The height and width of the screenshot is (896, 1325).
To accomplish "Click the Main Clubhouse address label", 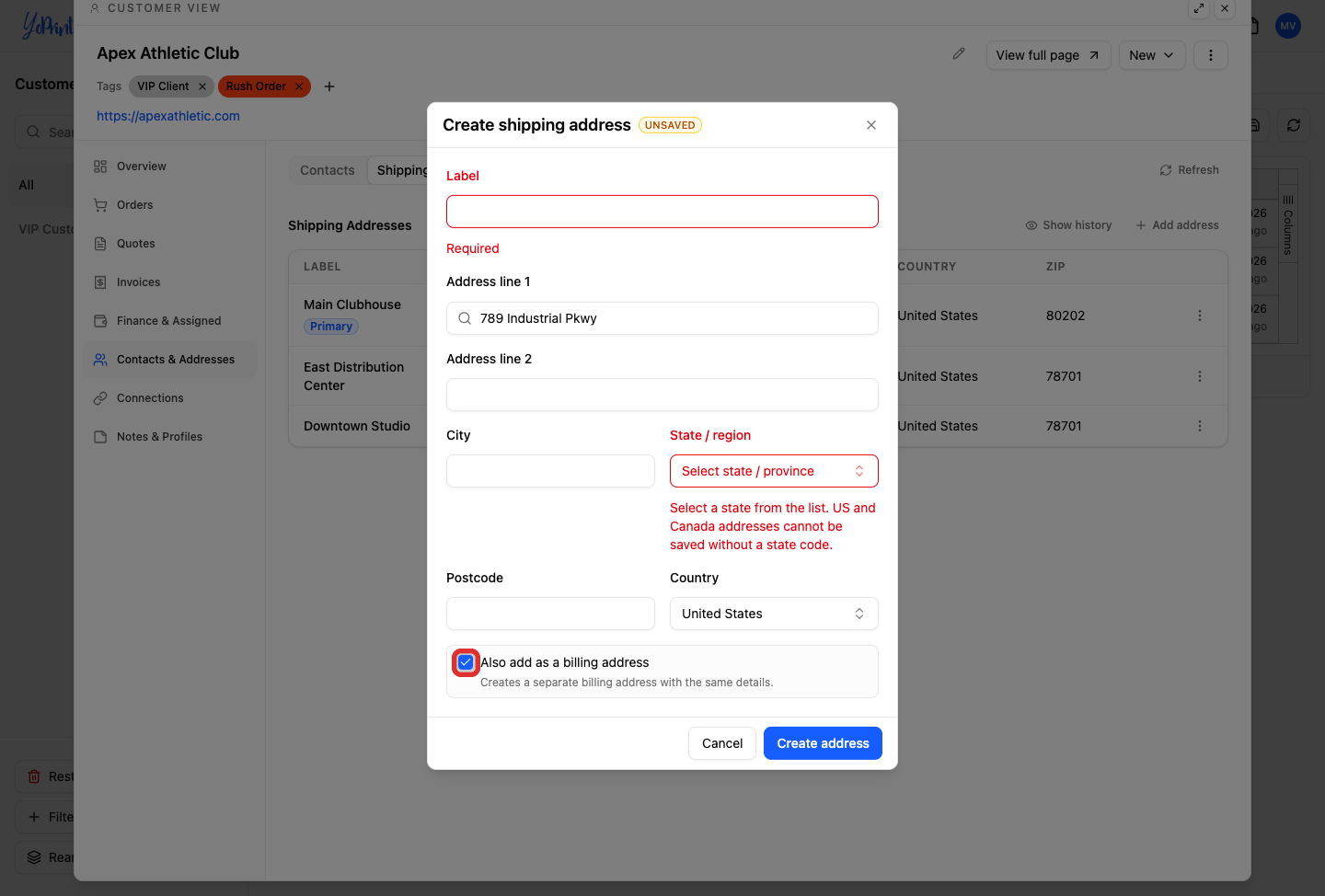I will (x=352, y=304).
